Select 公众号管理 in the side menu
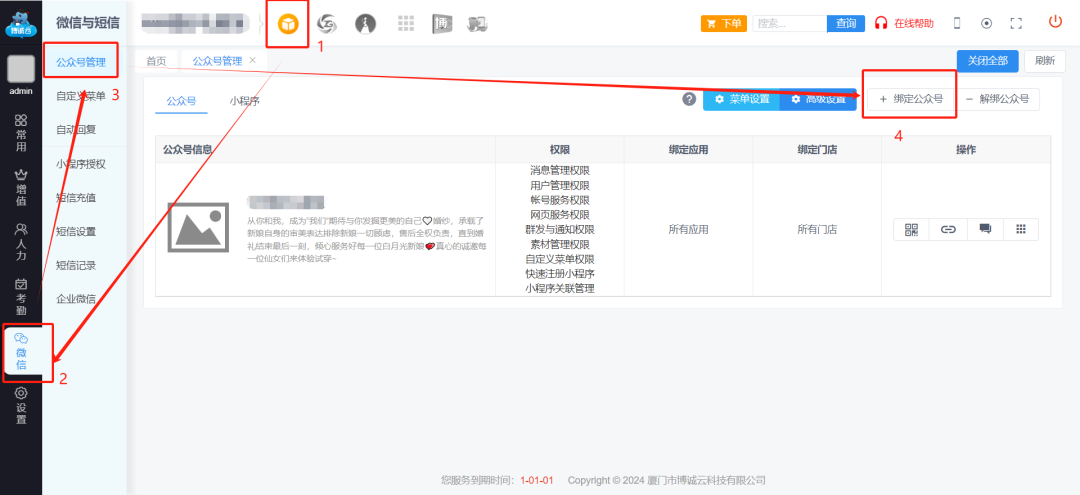The width and height of the screenshot is (1080, 495). (81, 62)
